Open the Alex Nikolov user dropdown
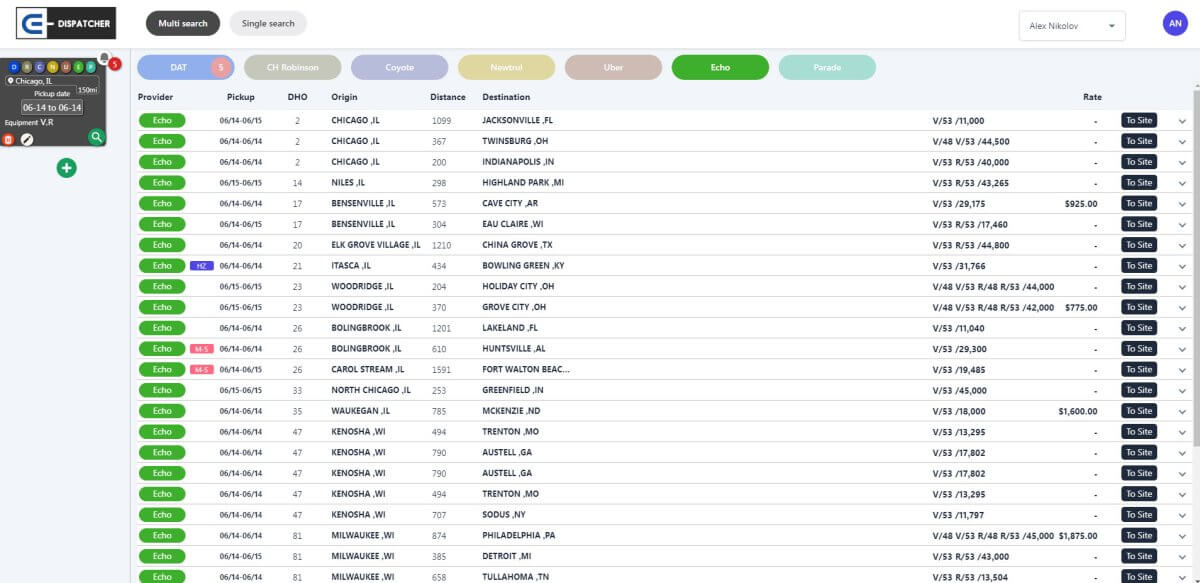 pyautogui.click(x=1072, y=26)
